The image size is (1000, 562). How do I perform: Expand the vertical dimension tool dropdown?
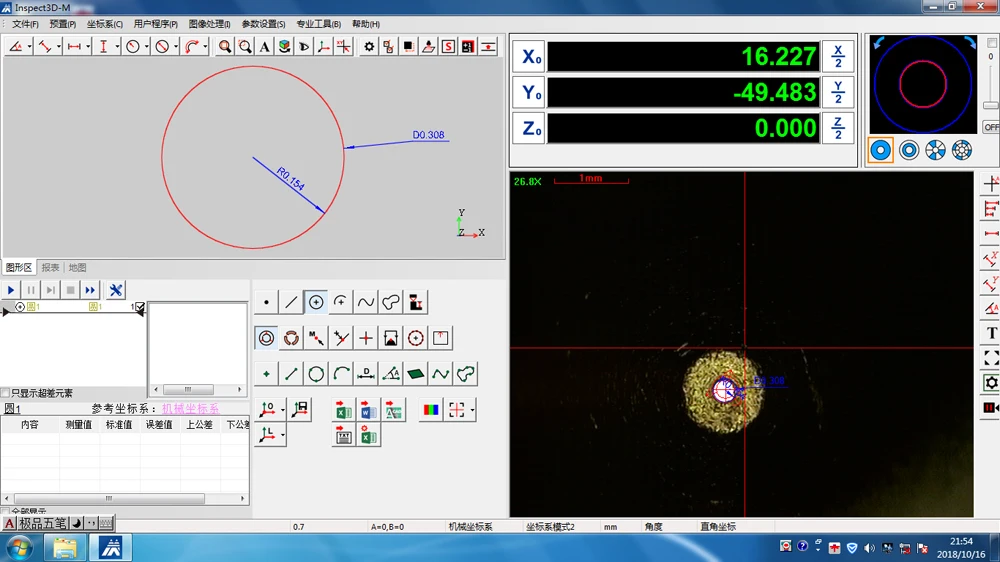coord(117,47)
